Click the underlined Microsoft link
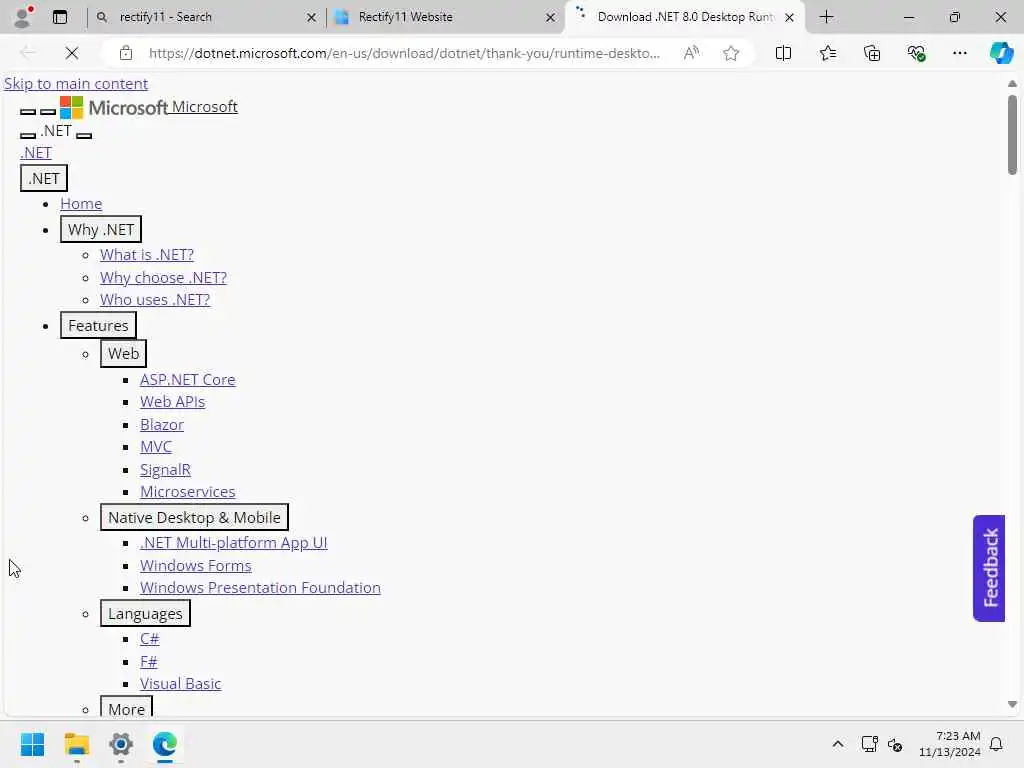 pyautogui.click(x=204, y=106)
